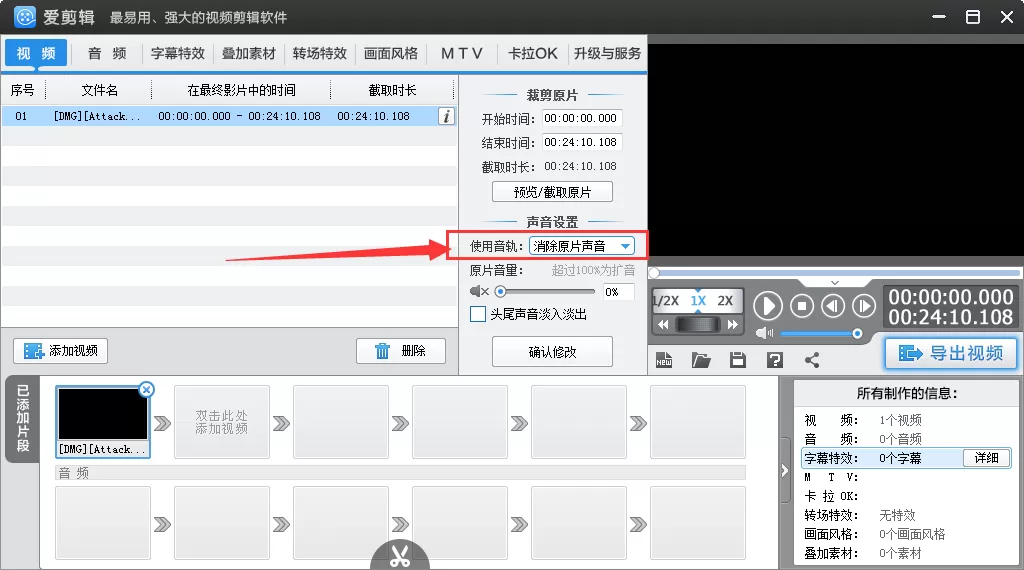Click the 爱剪辑 app logo

(25, 17)
